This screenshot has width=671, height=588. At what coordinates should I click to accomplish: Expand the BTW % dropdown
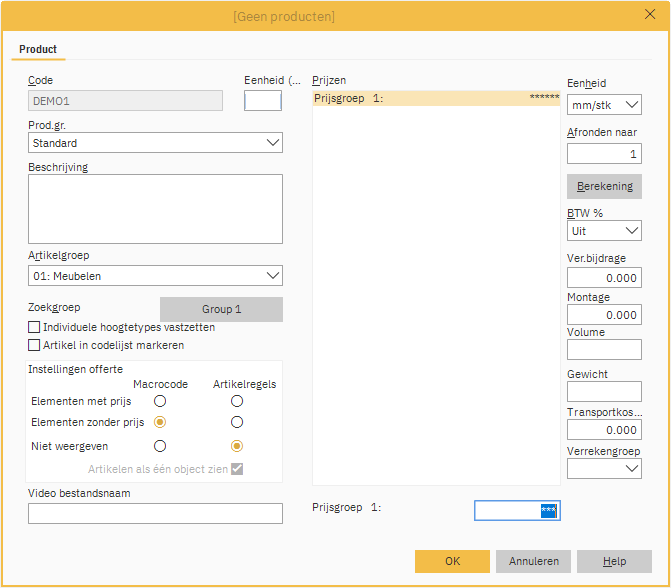click(604, 231)
